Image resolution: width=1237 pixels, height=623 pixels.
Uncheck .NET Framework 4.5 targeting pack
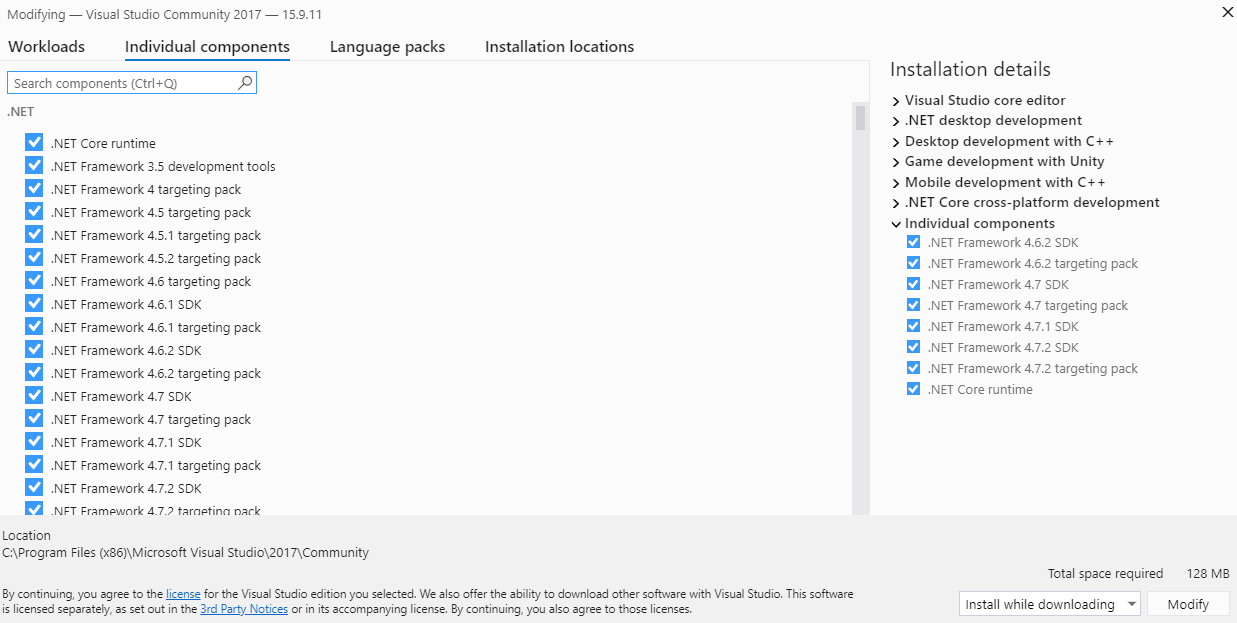coord(35,212)
